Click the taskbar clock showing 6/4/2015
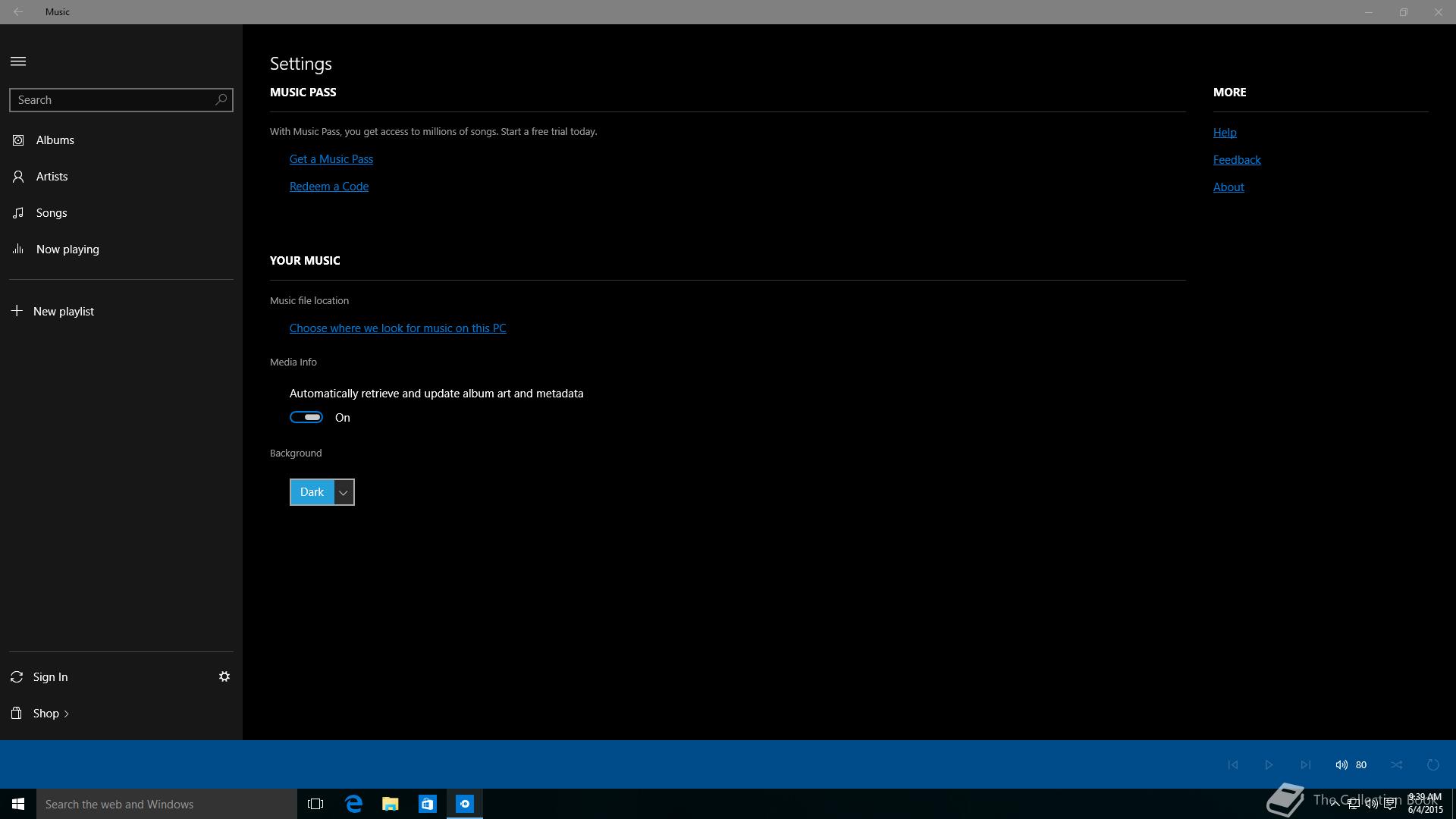Screen dimensions: 1456x819 (1425, 804)
